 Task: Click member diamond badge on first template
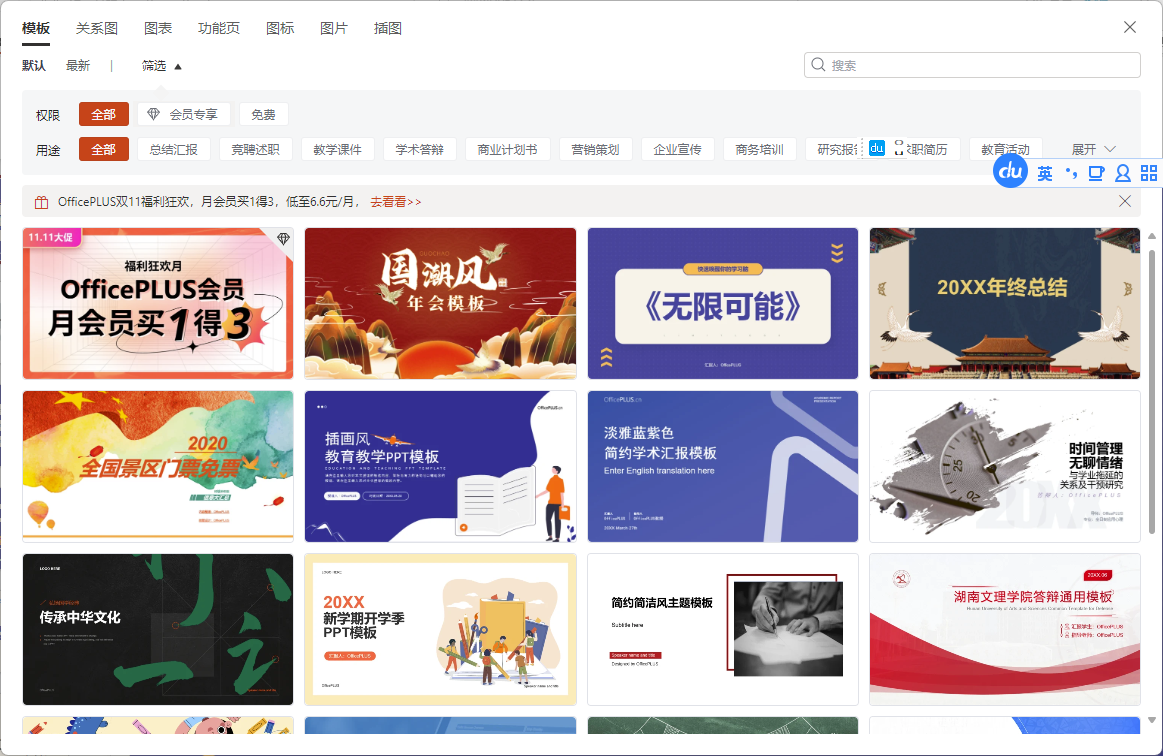283,238
